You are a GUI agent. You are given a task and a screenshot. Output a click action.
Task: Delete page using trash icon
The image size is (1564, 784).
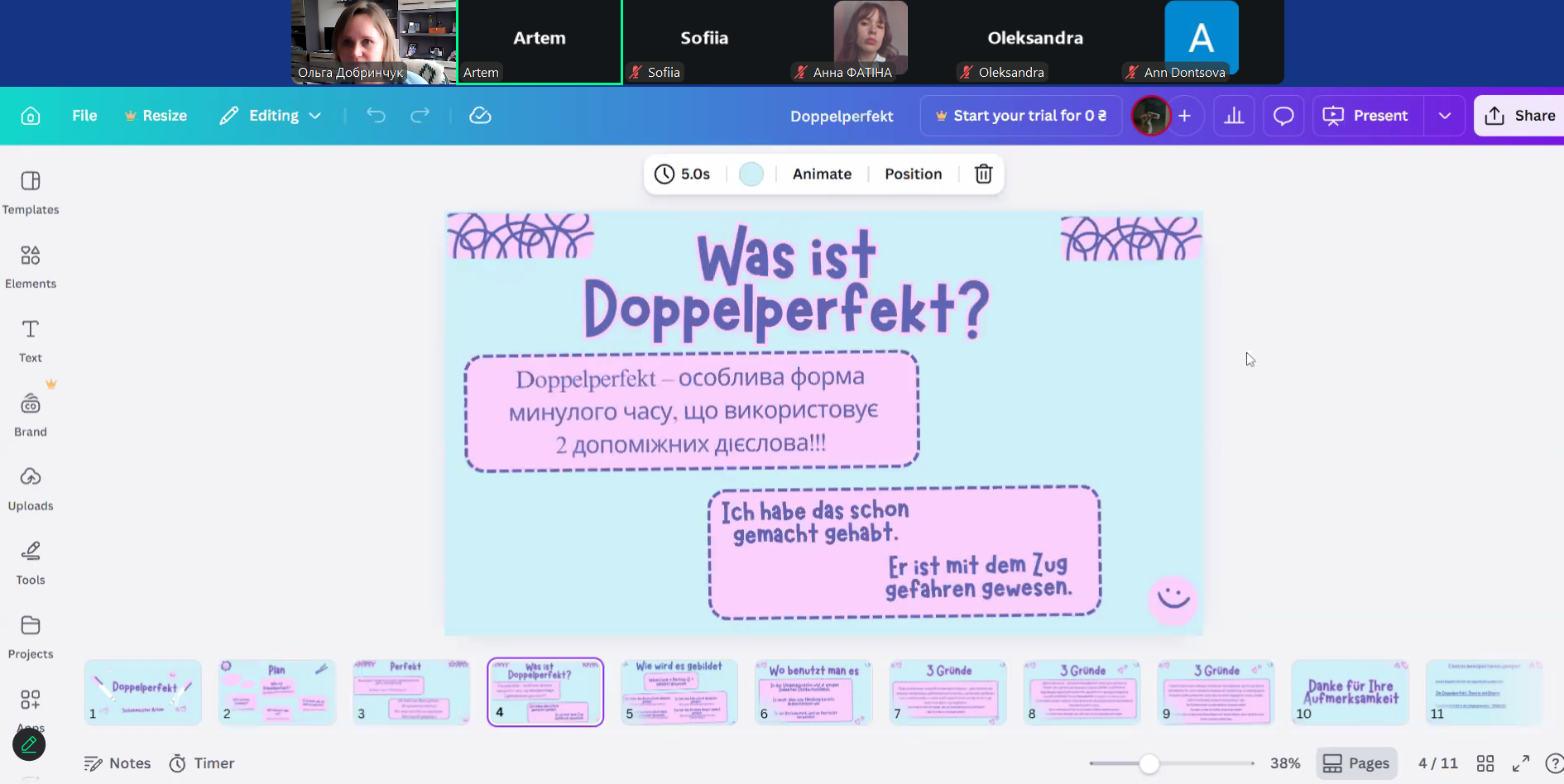pyautogui.click(x=983, y=174)
